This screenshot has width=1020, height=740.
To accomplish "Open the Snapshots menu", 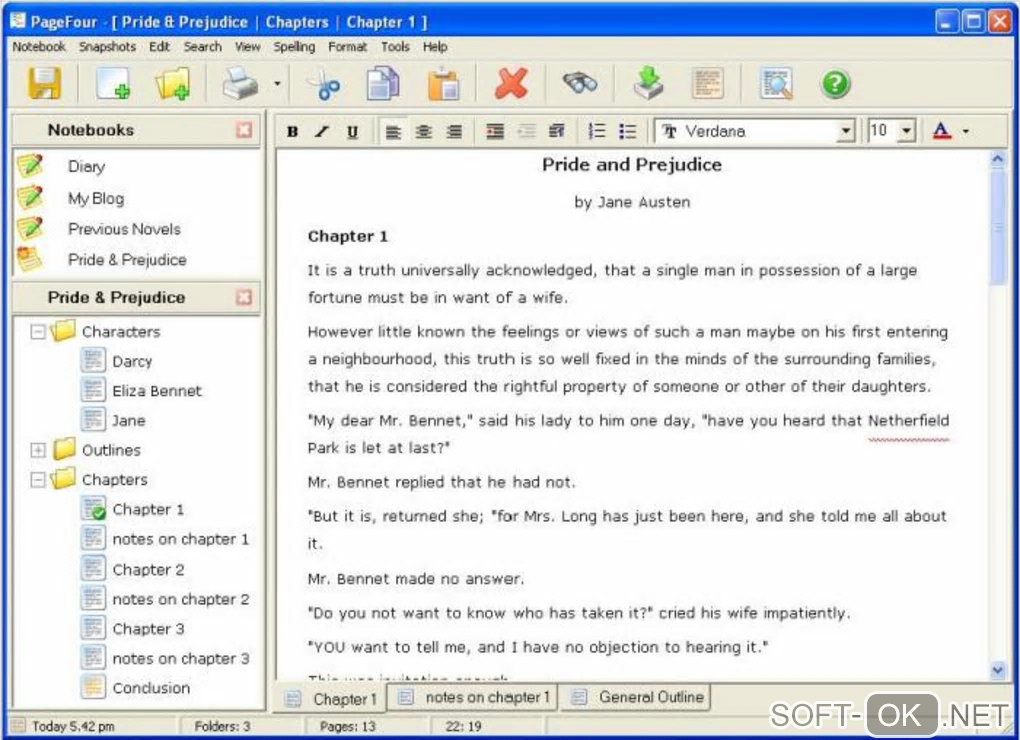I will point(107,47).
